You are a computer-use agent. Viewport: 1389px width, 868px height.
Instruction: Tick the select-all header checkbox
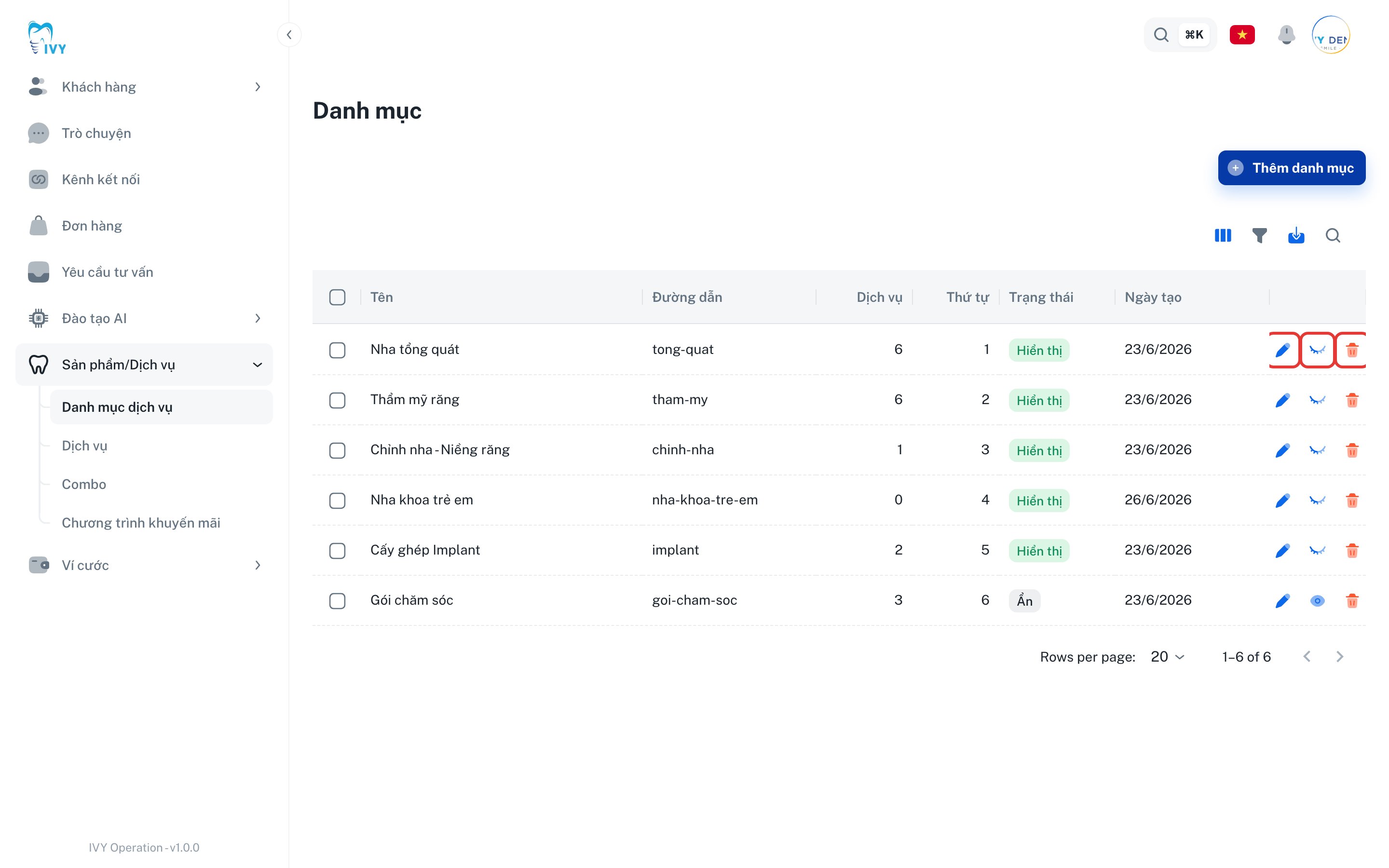[x=338, y=298]
